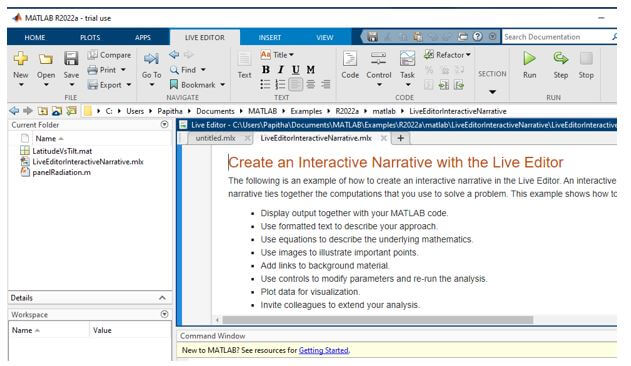Click the Bookmark icon
Viewport: 631px width, 366px height.
[x=174, y=85]
